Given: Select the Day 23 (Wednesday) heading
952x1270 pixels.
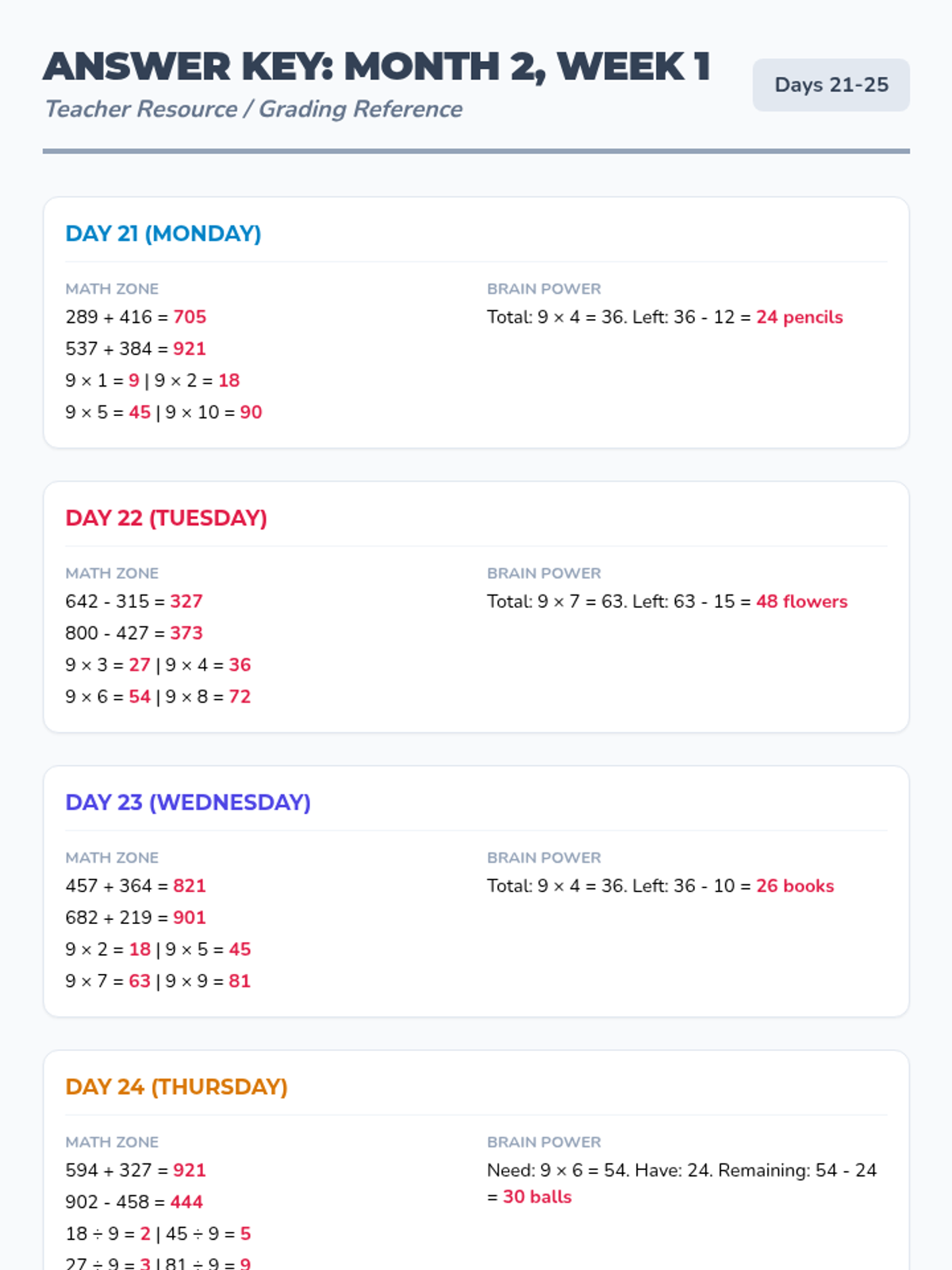Looking at the screenshot, I should [188, 802].
